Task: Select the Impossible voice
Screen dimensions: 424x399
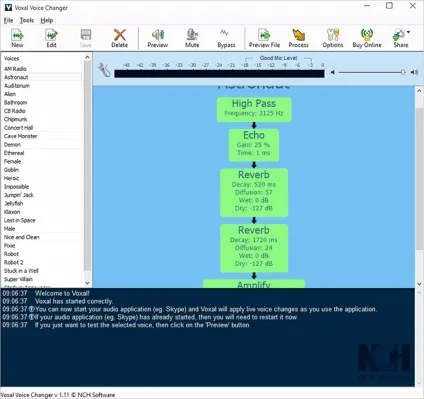Action: click(41, 187)
